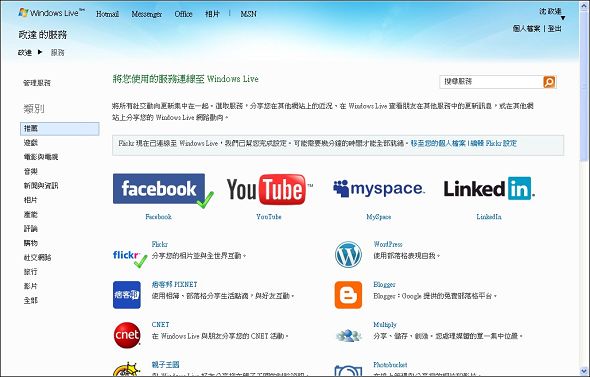The width and height of the screenshot is (590, 377).
Task: Click the Multiply people icon
Action: click(348, 335)
